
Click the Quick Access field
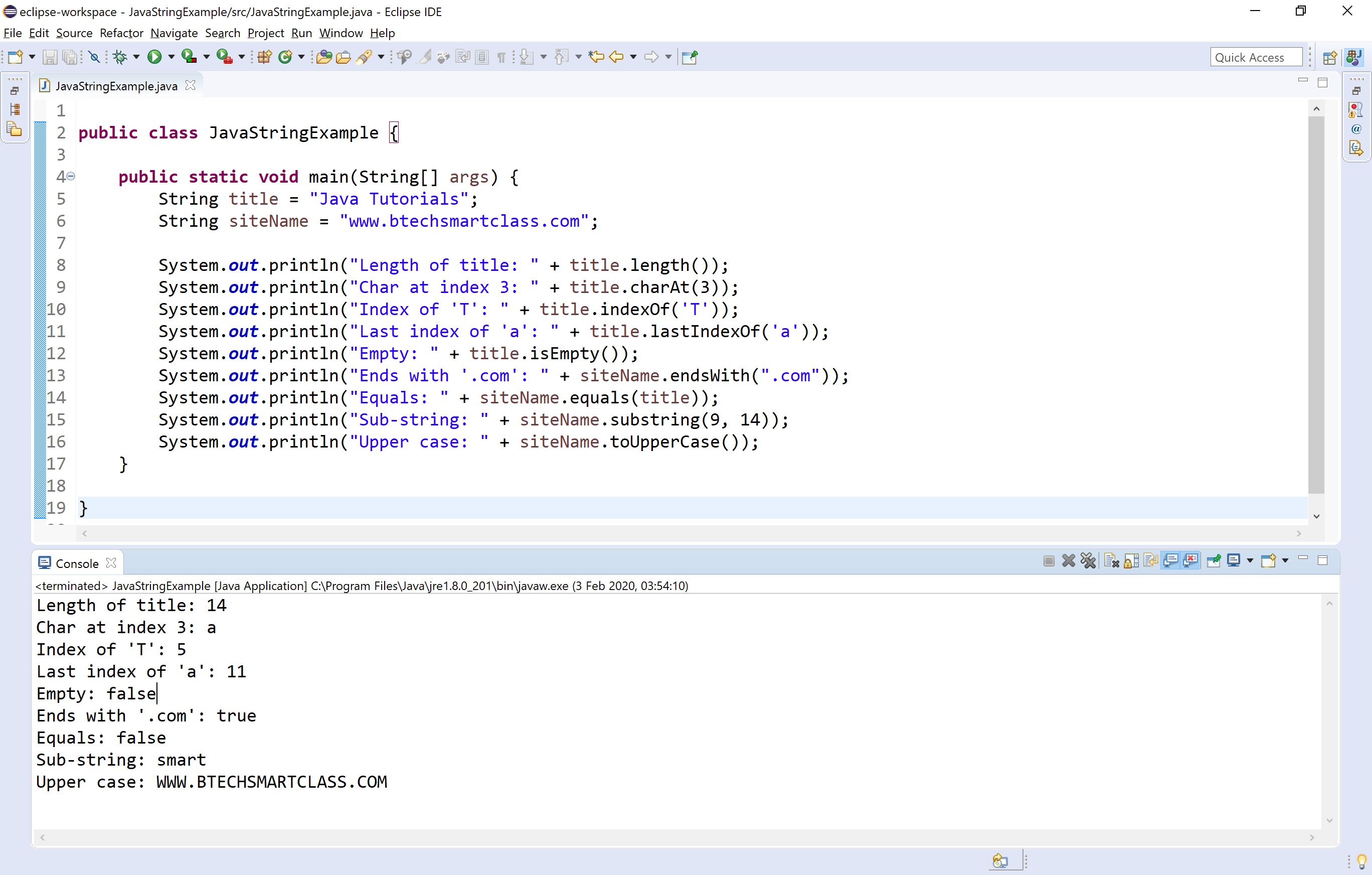coord(1256,57)
